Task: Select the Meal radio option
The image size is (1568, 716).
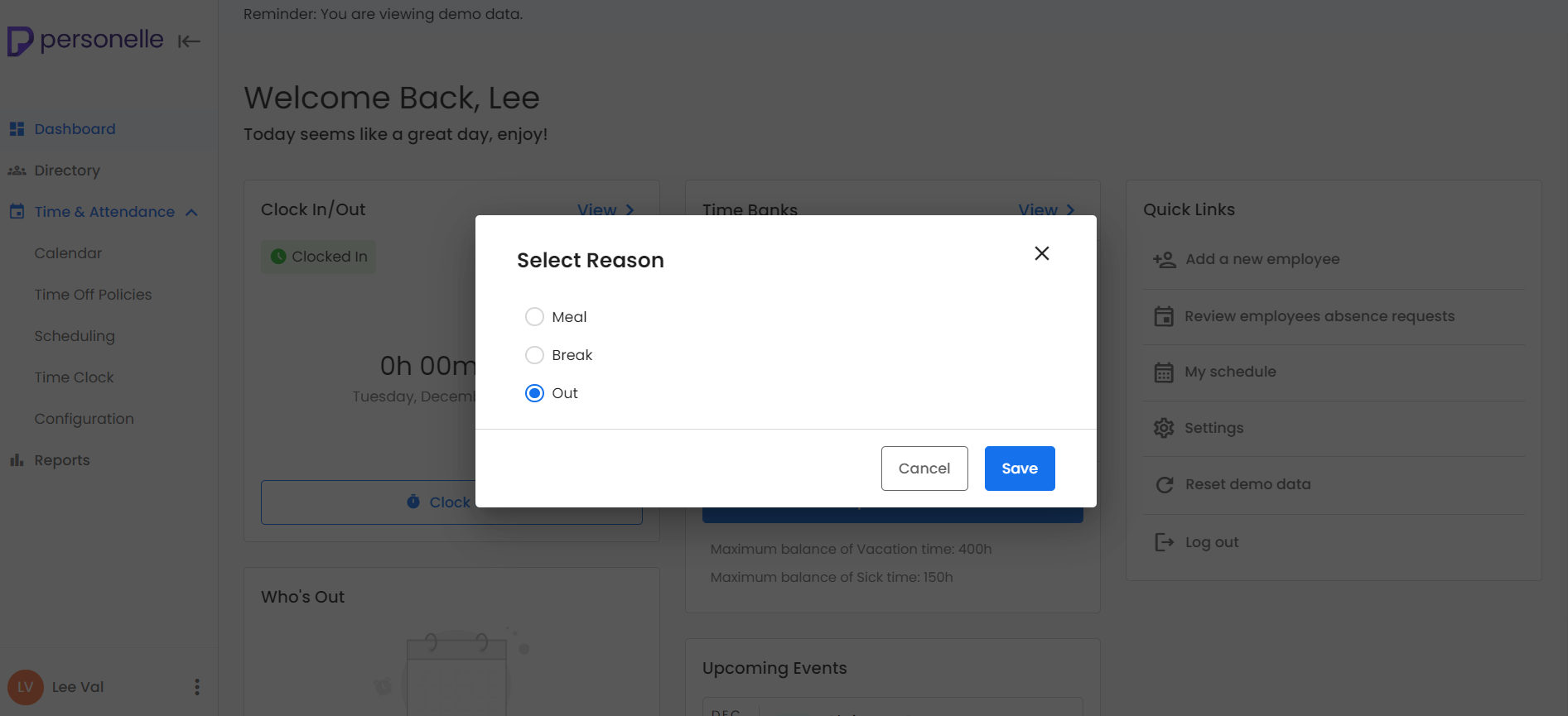Action: [x=535, y=317]
